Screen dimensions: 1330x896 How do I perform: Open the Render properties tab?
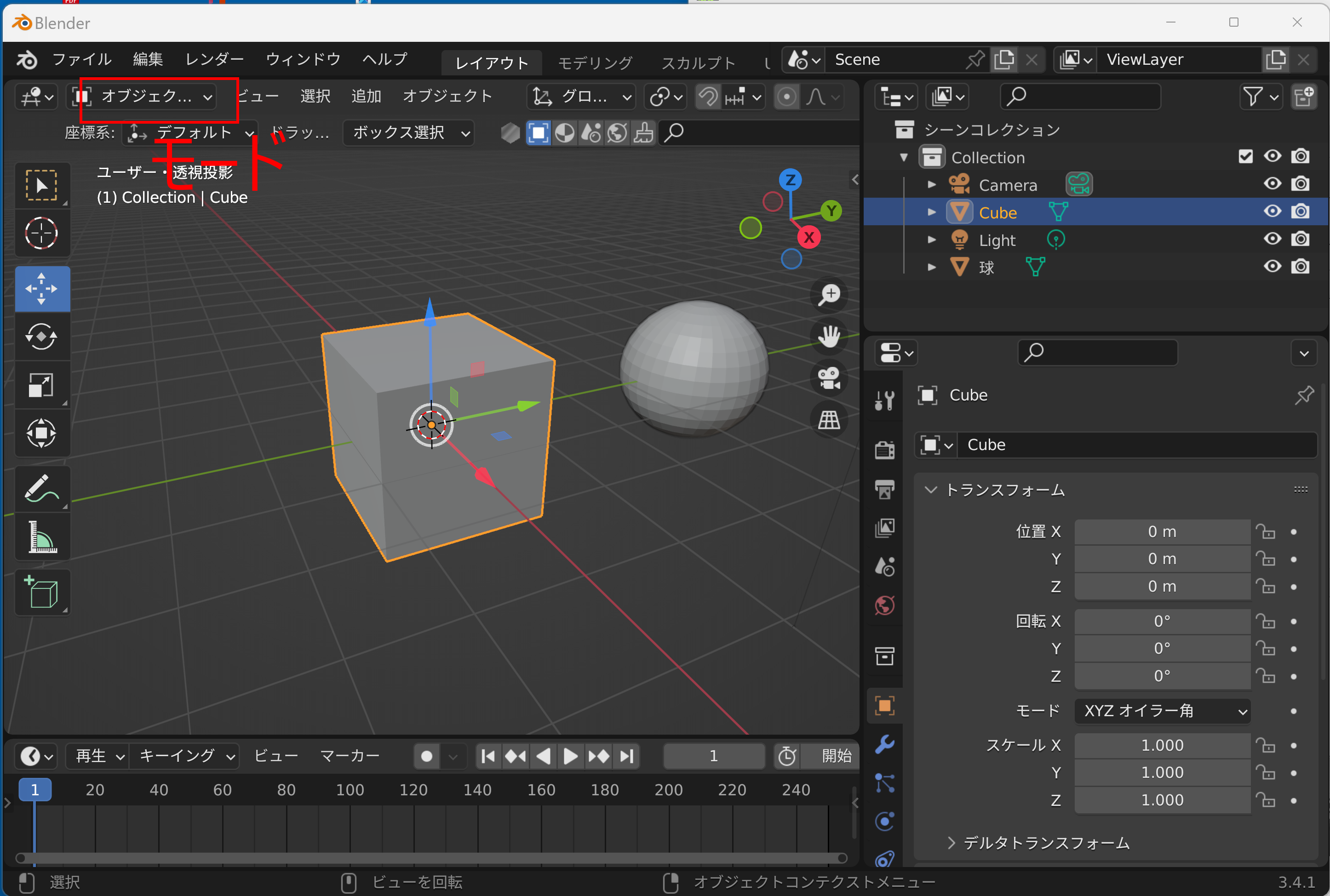coord(885,450)
